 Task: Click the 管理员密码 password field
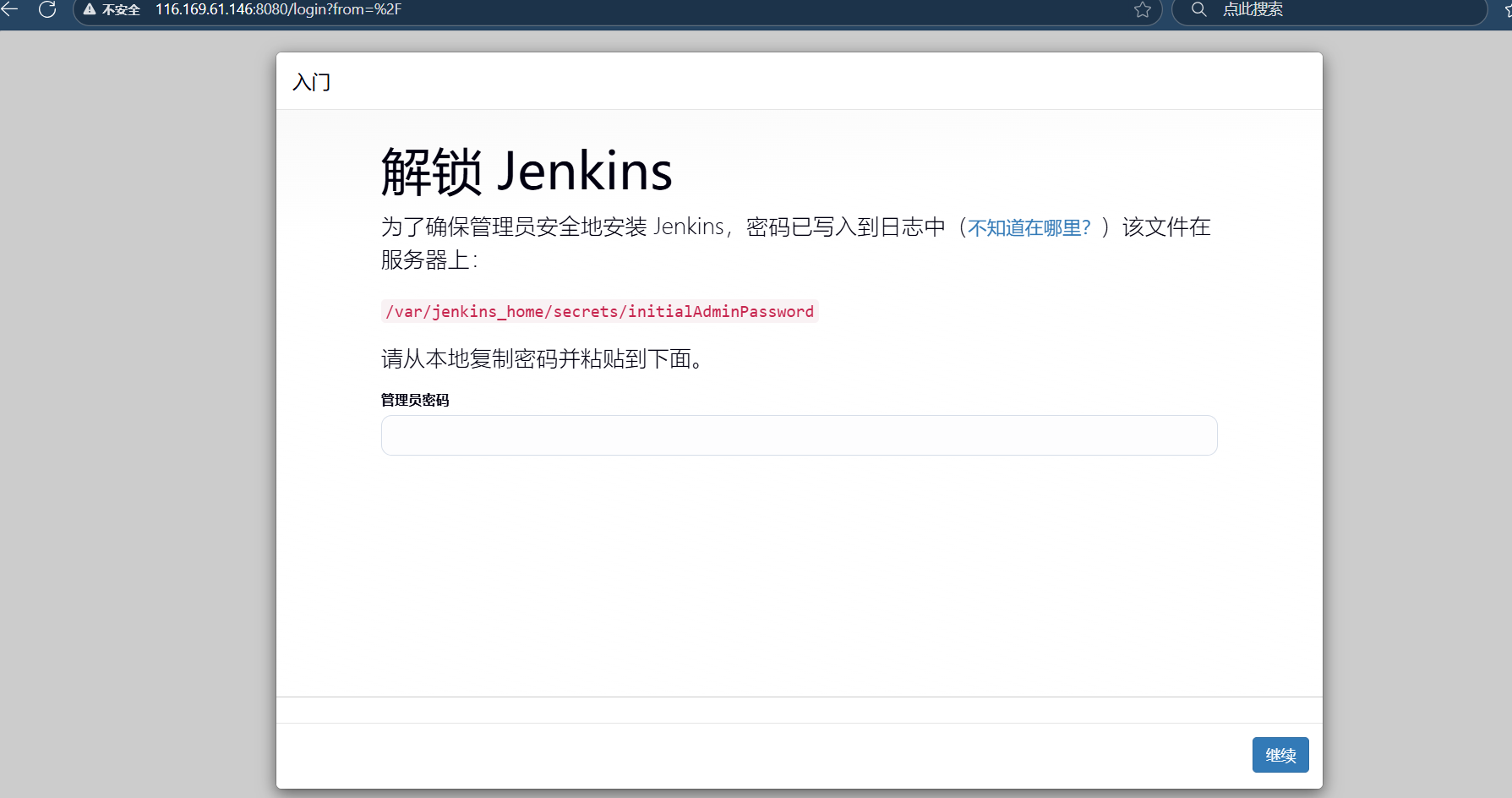[799, 435]
